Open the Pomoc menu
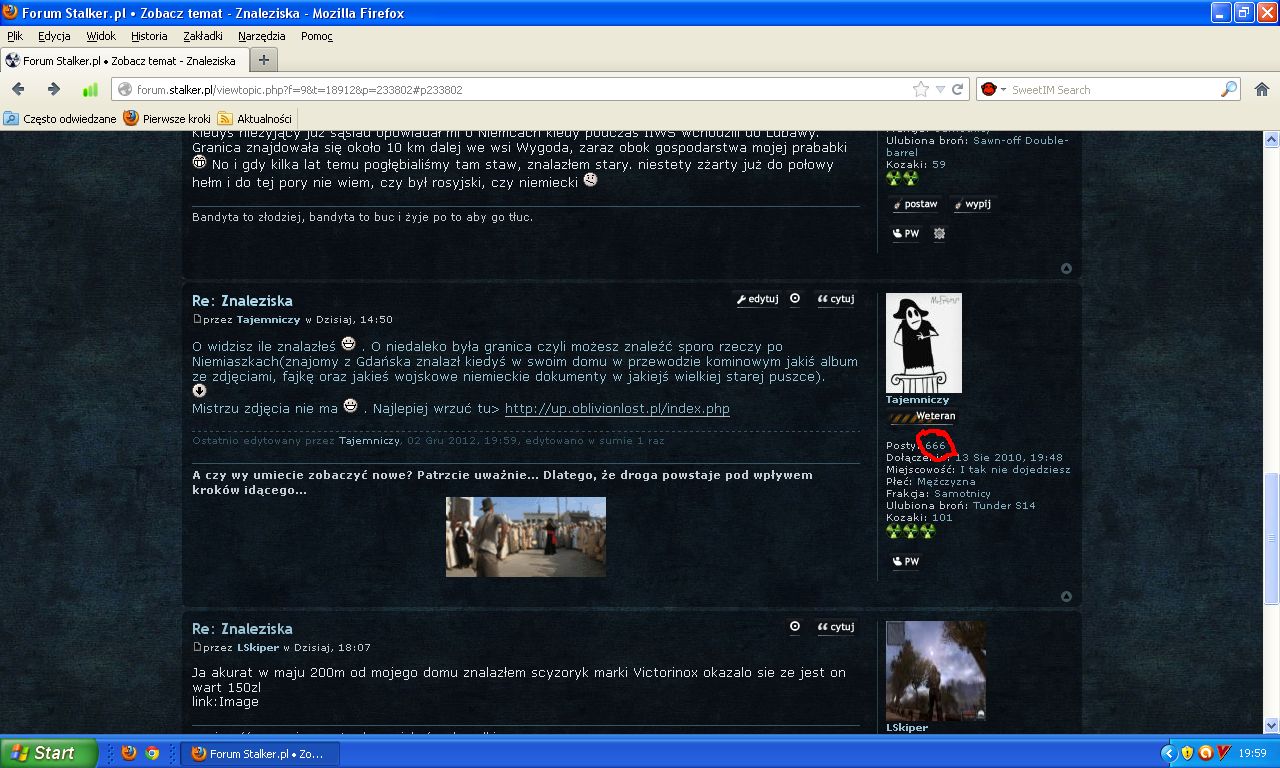The width and height of the screenshot is (1280, 768). [x=317, y=36]
